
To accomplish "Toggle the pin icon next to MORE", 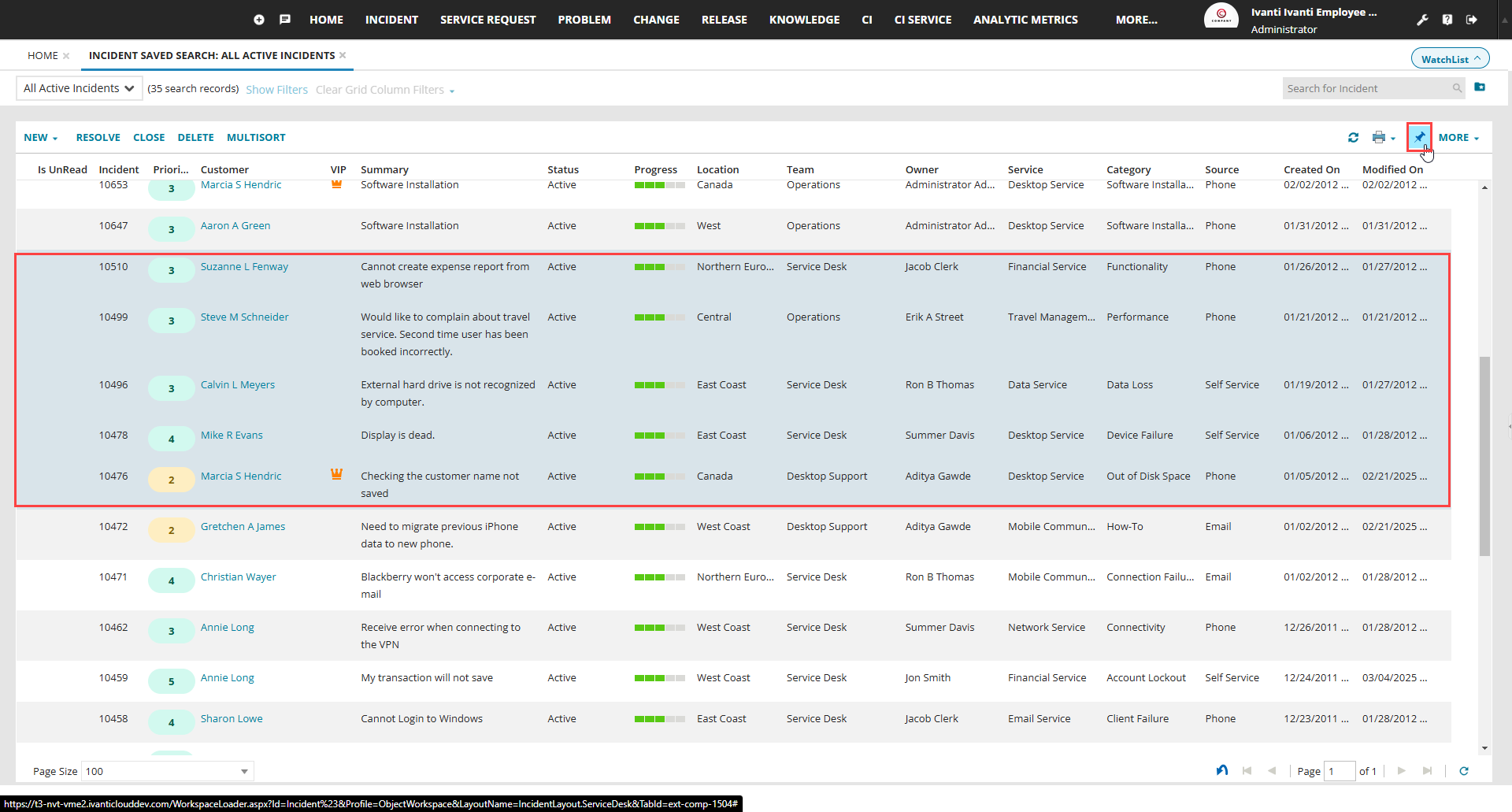I will click(x=1419, y=138).
